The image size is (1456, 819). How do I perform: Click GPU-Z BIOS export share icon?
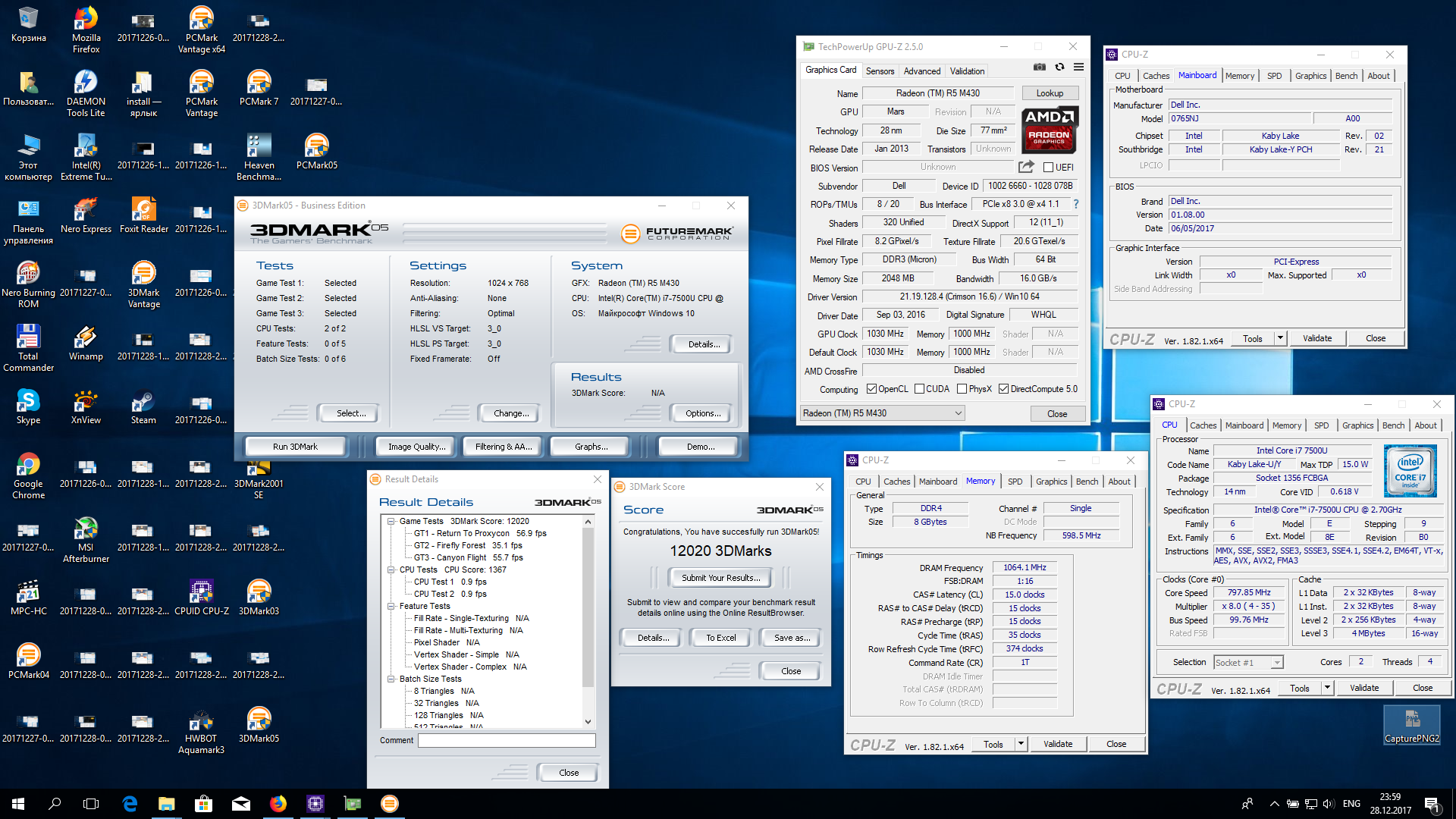coord(1026,167)
